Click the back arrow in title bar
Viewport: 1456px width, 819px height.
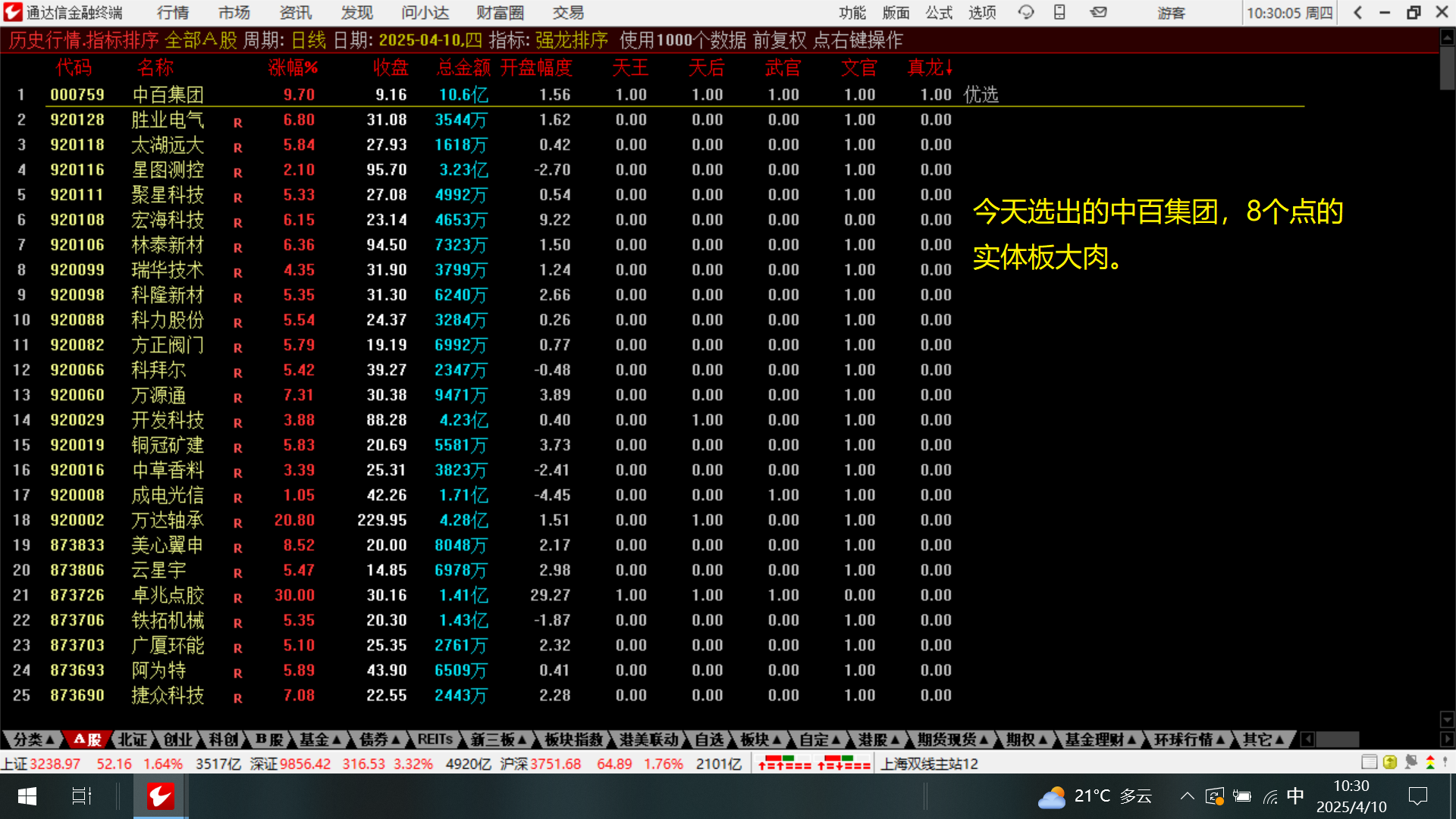pyautogui.click(x=1358, y=12)
